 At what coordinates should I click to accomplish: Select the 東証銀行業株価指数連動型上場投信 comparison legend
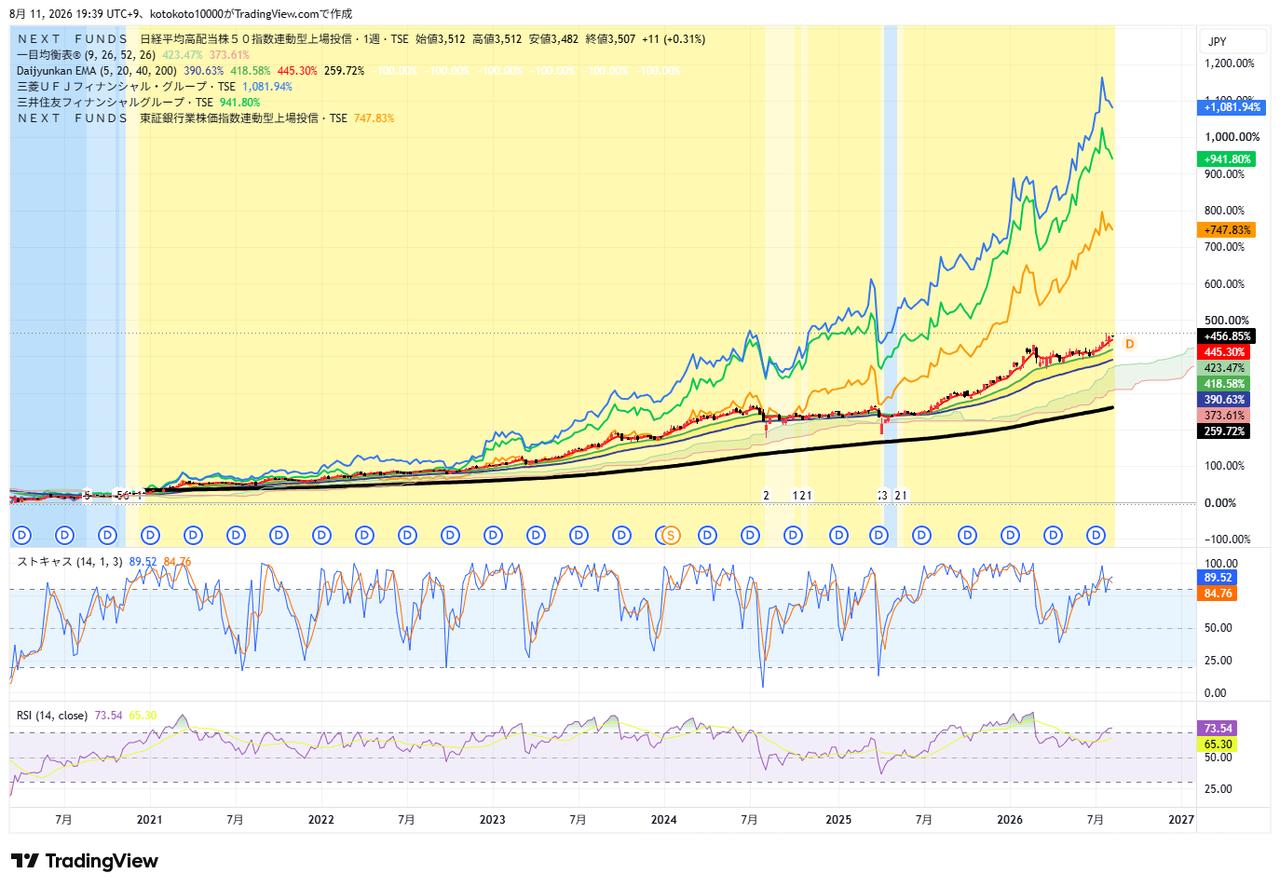(182, 118)
